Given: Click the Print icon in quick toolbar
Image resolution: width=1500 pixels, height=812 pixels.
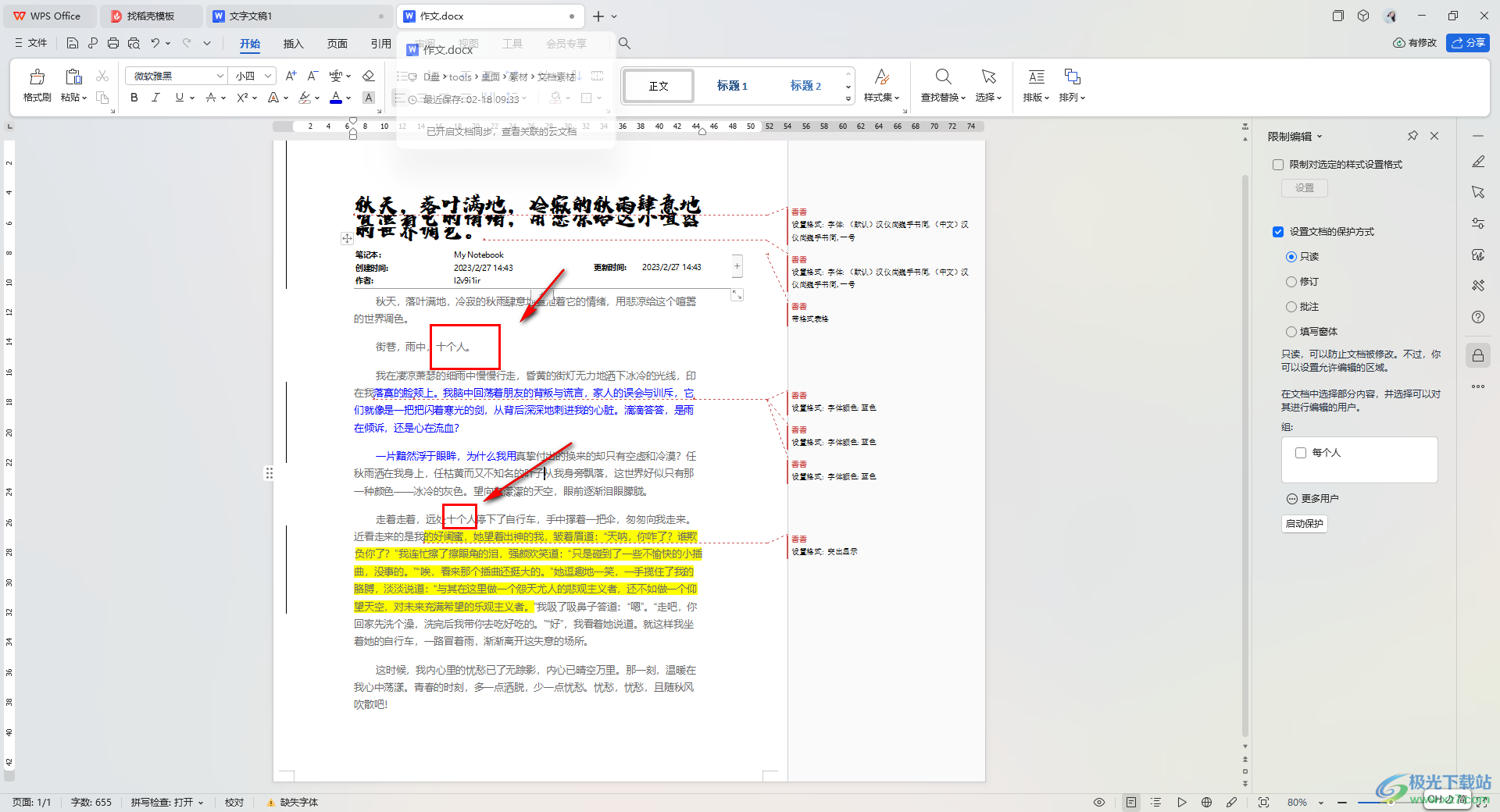Looking at the screenshot, I should 113,43.
